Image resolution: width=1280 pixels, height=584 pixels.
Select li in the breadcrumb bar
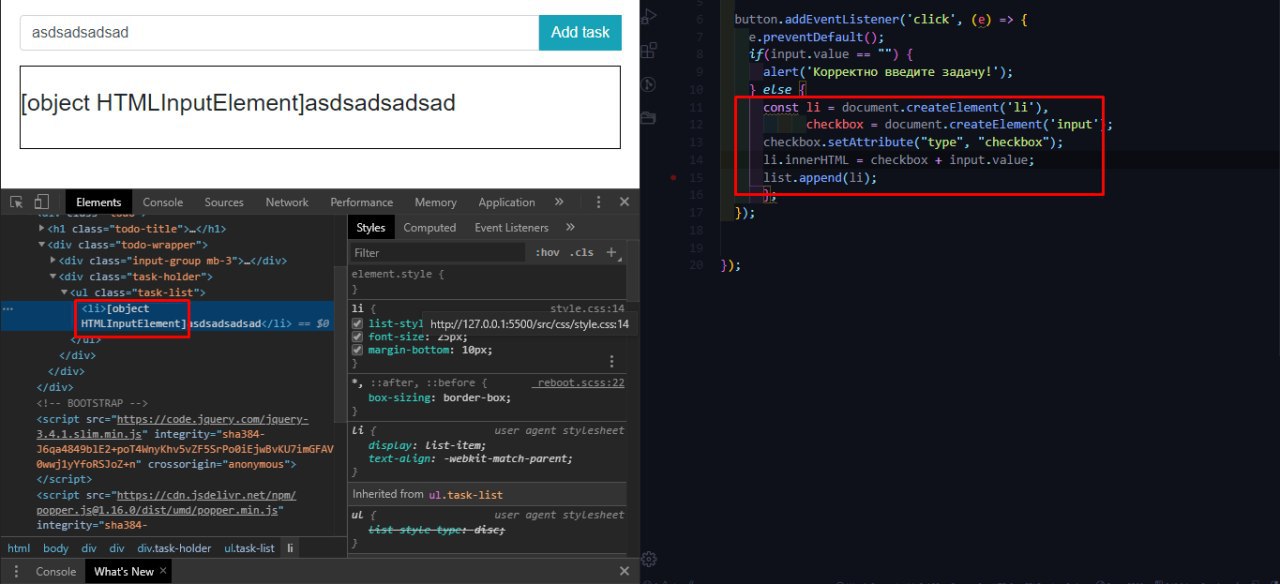tap(290, 548)
